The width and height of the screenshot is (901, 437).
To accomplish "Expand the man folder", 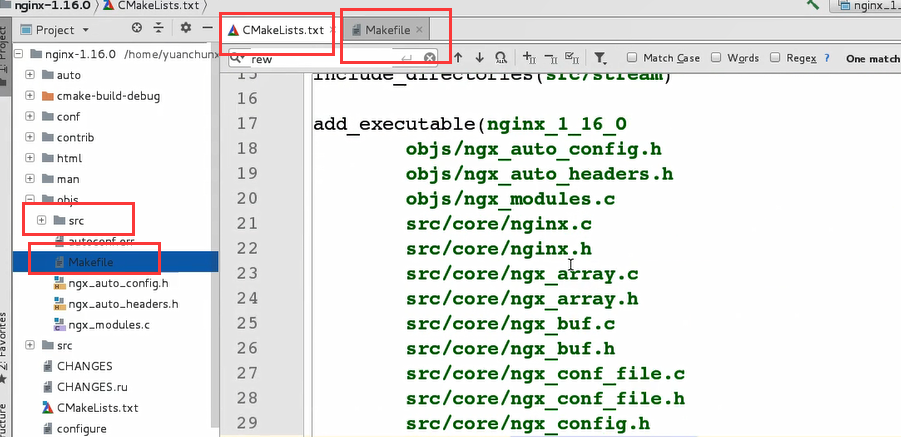I will [30, 179].
